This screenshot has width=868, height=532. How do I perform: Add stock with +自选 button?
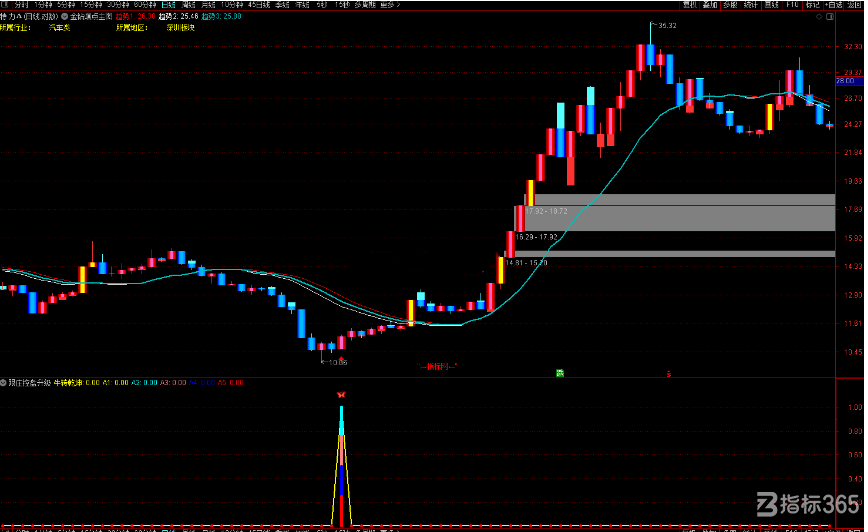click(834, 4)
